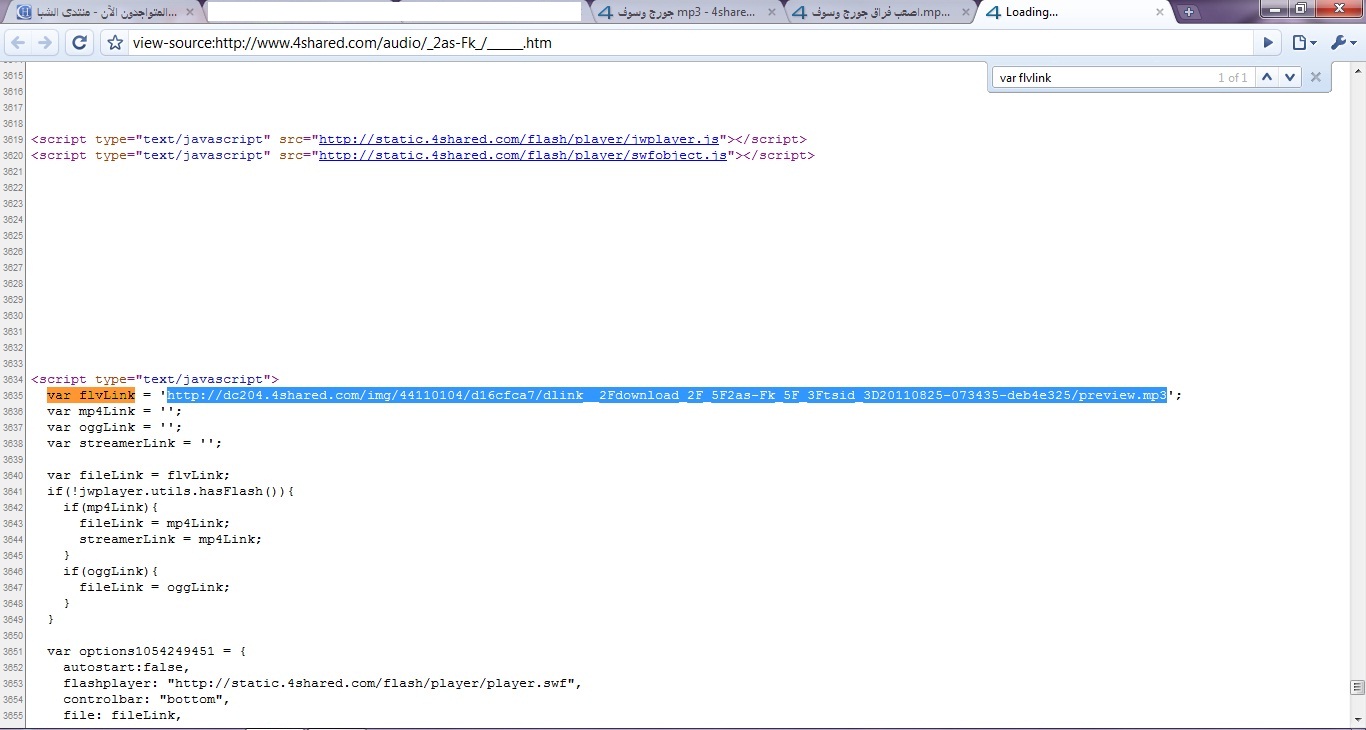1366x730 pixels.
Task: Click the Forward navigation arrow
Action: coord(45,43)
